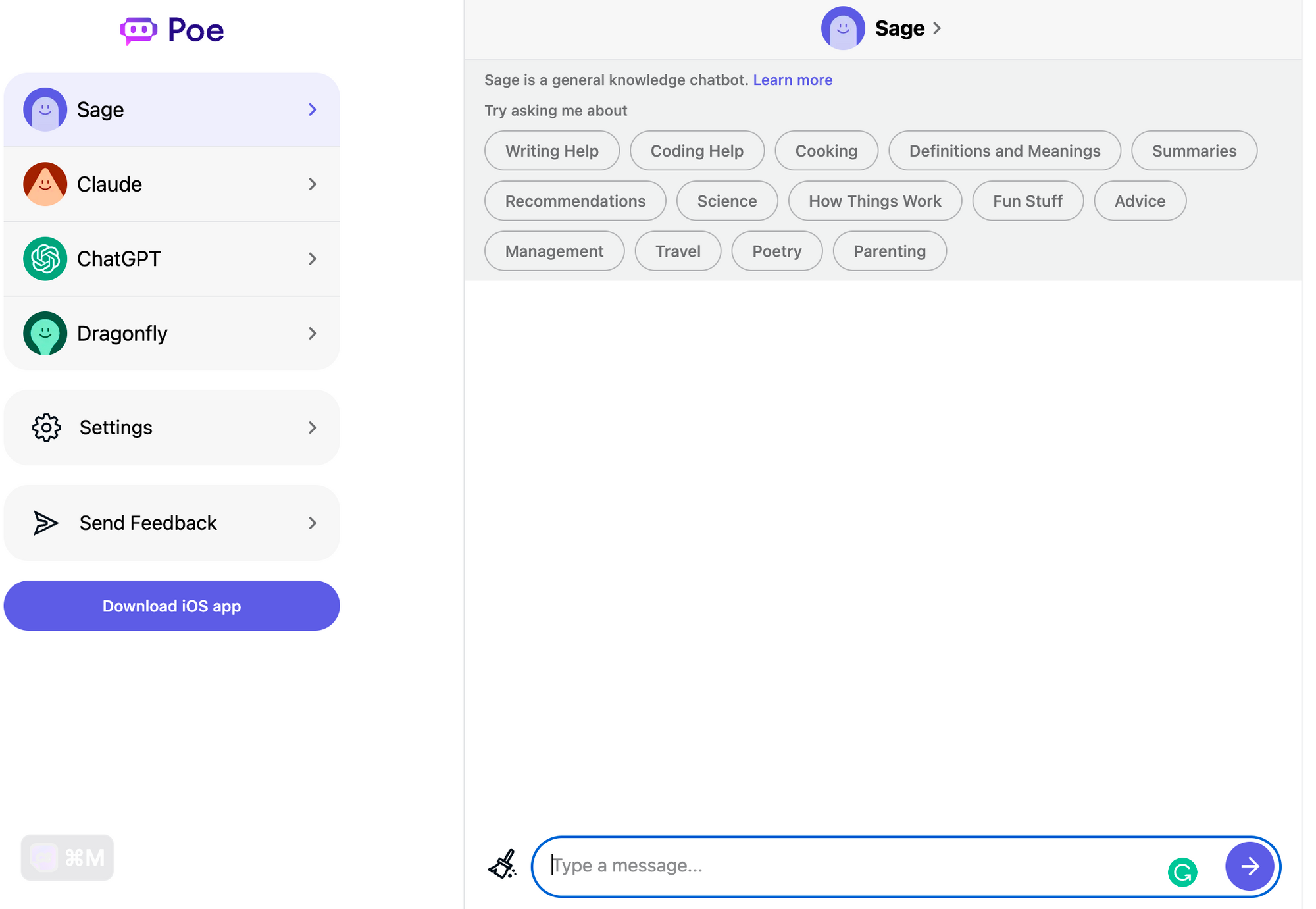Viewport: 1316px width, 909px height.
Task: Open Send Feedback panel
Action: point(171,522)
